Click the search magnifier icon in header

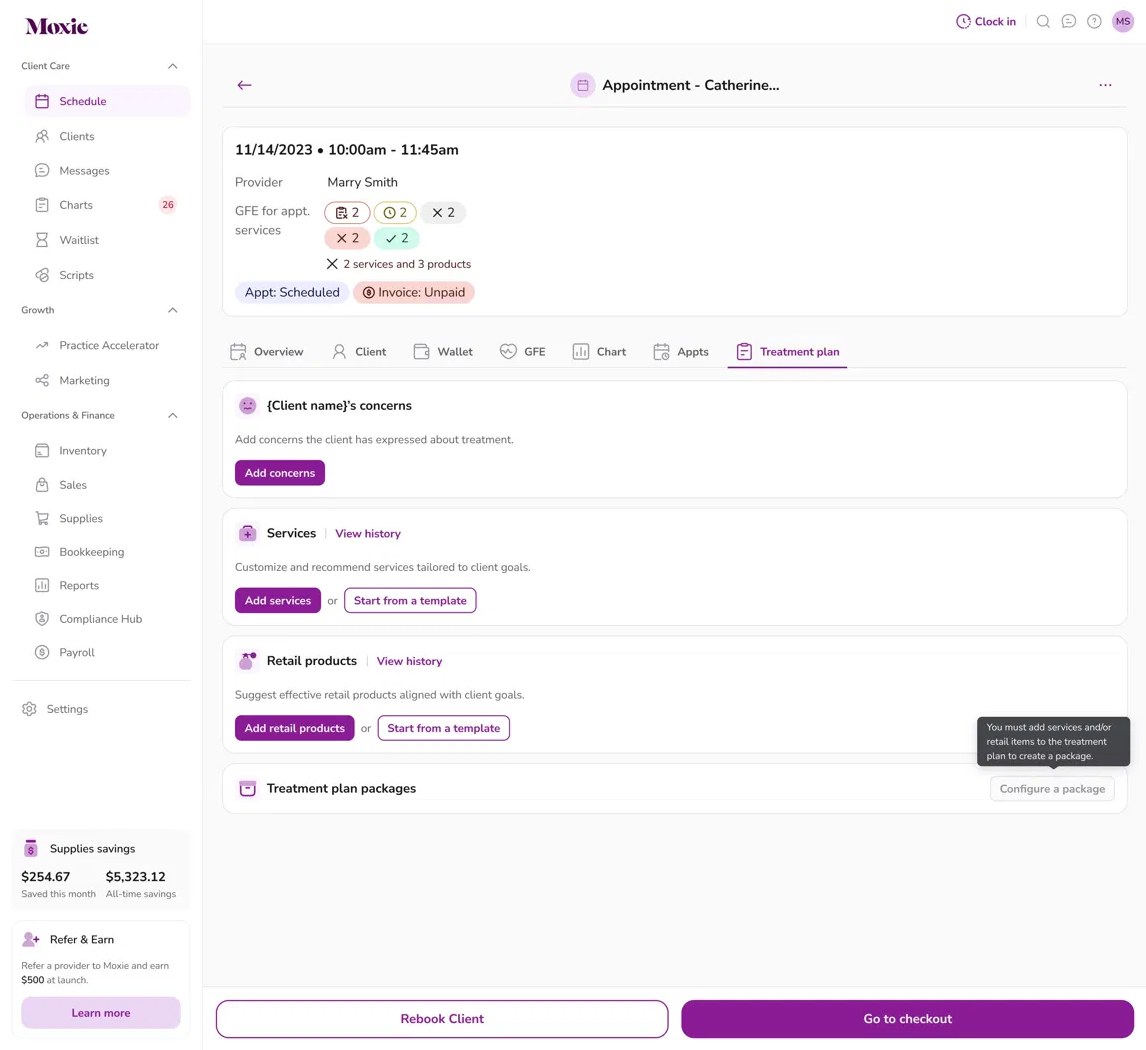pyautogui.click(x=1043, y=21)
